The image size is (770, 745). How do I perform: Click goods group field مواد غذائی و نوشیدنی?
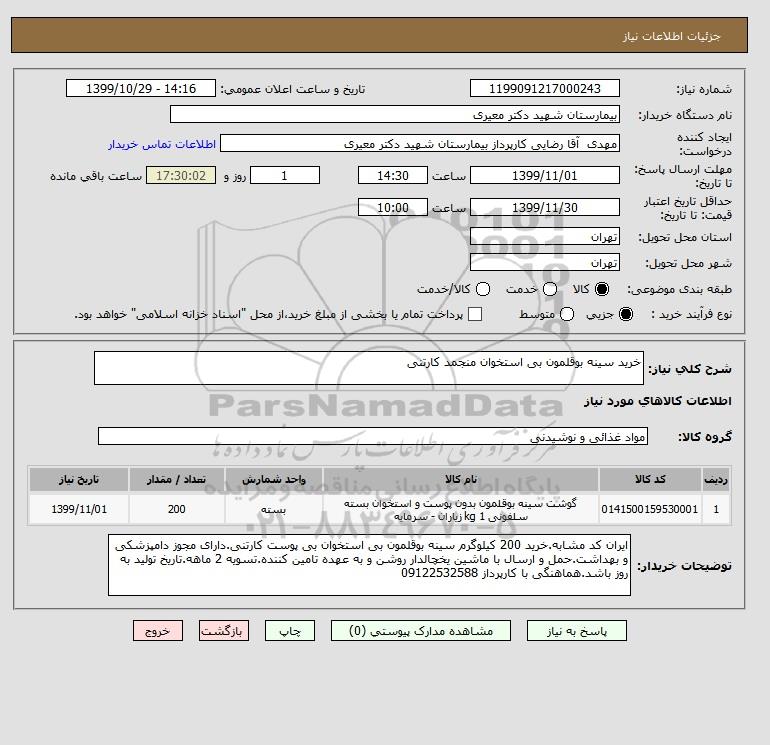373,436
